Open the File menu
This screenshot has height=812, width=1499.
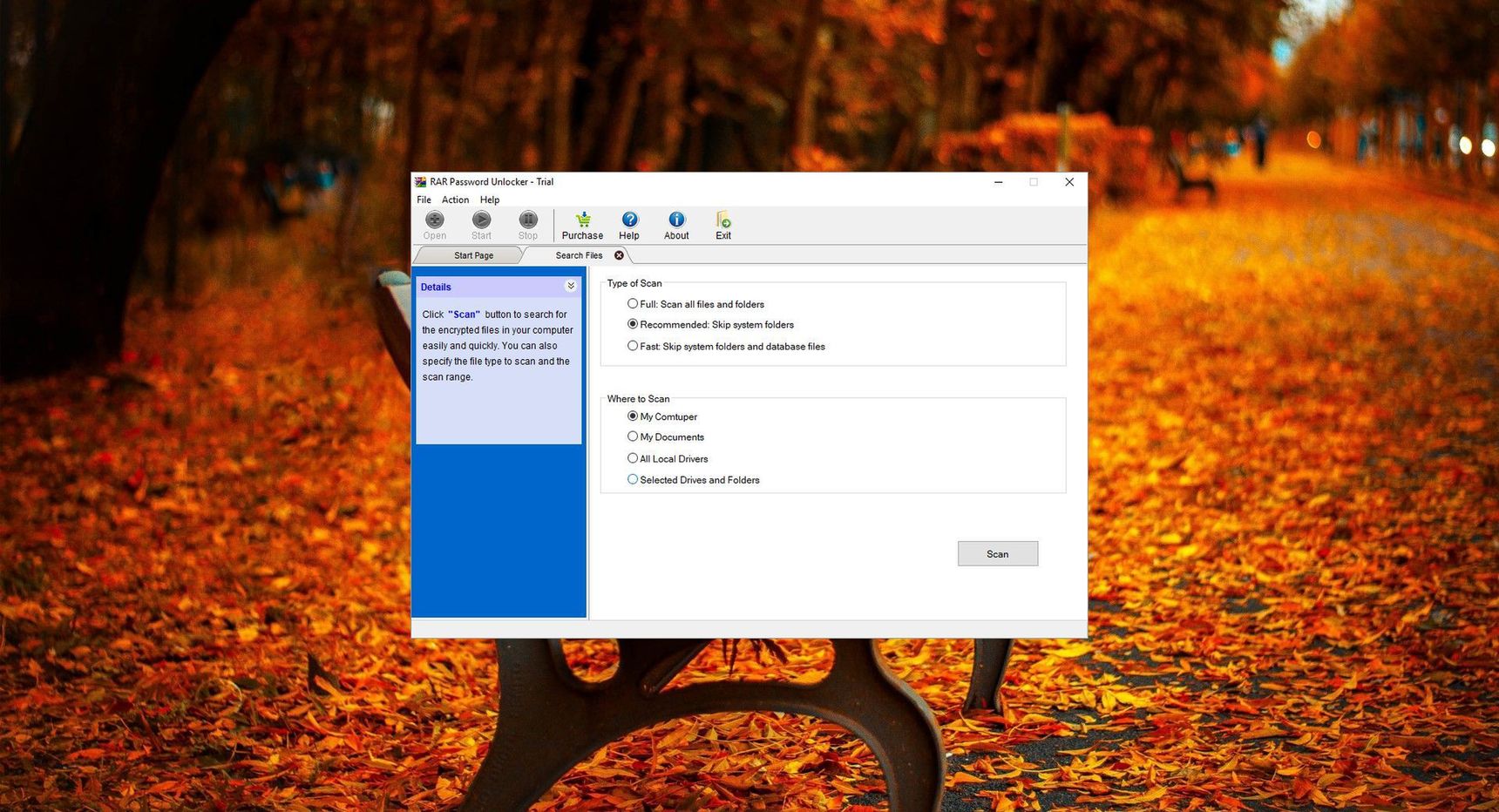(x=424, y=200)
